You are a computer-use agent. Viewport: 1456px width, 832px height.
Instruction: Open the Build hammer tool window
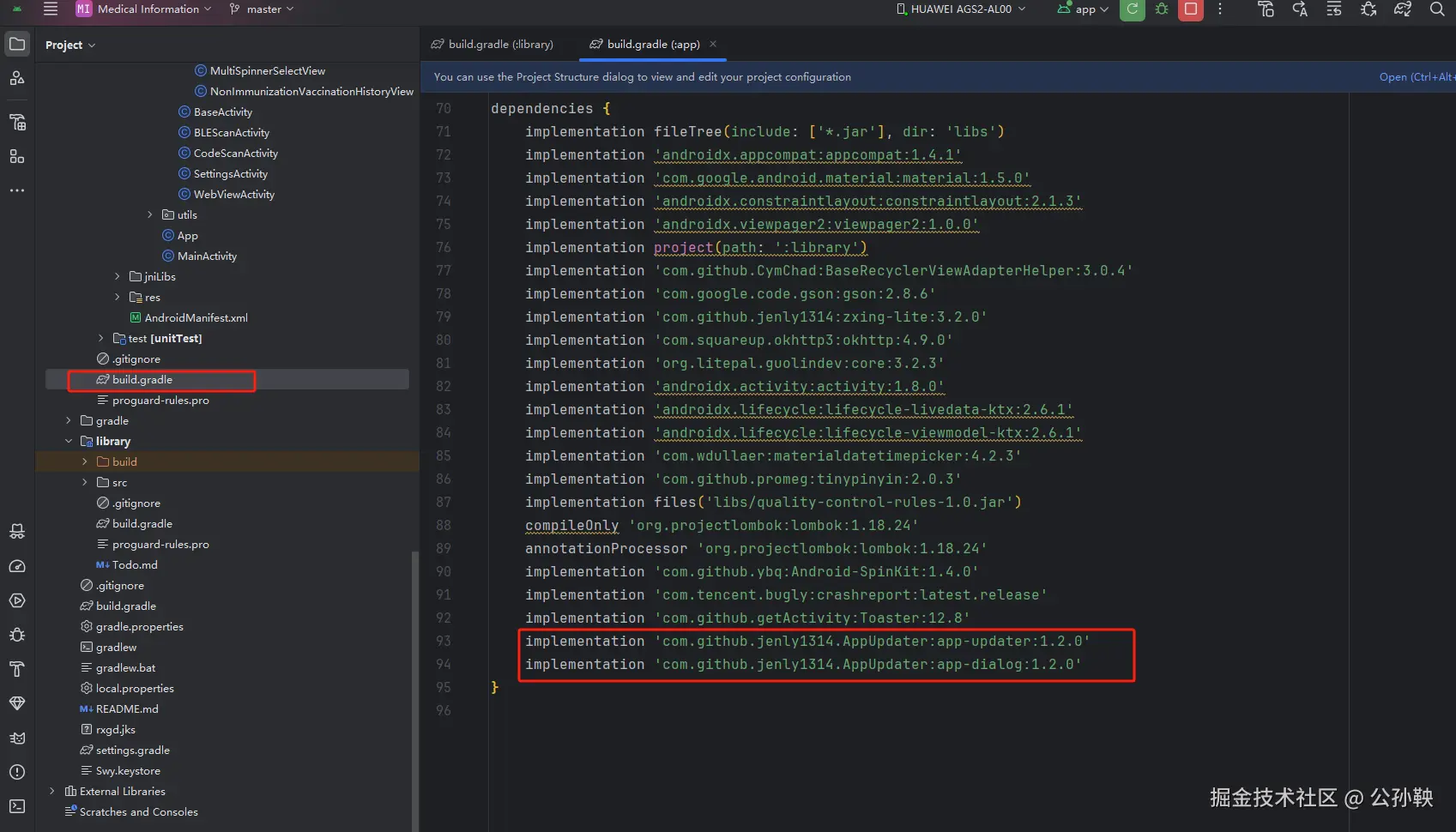17,669
